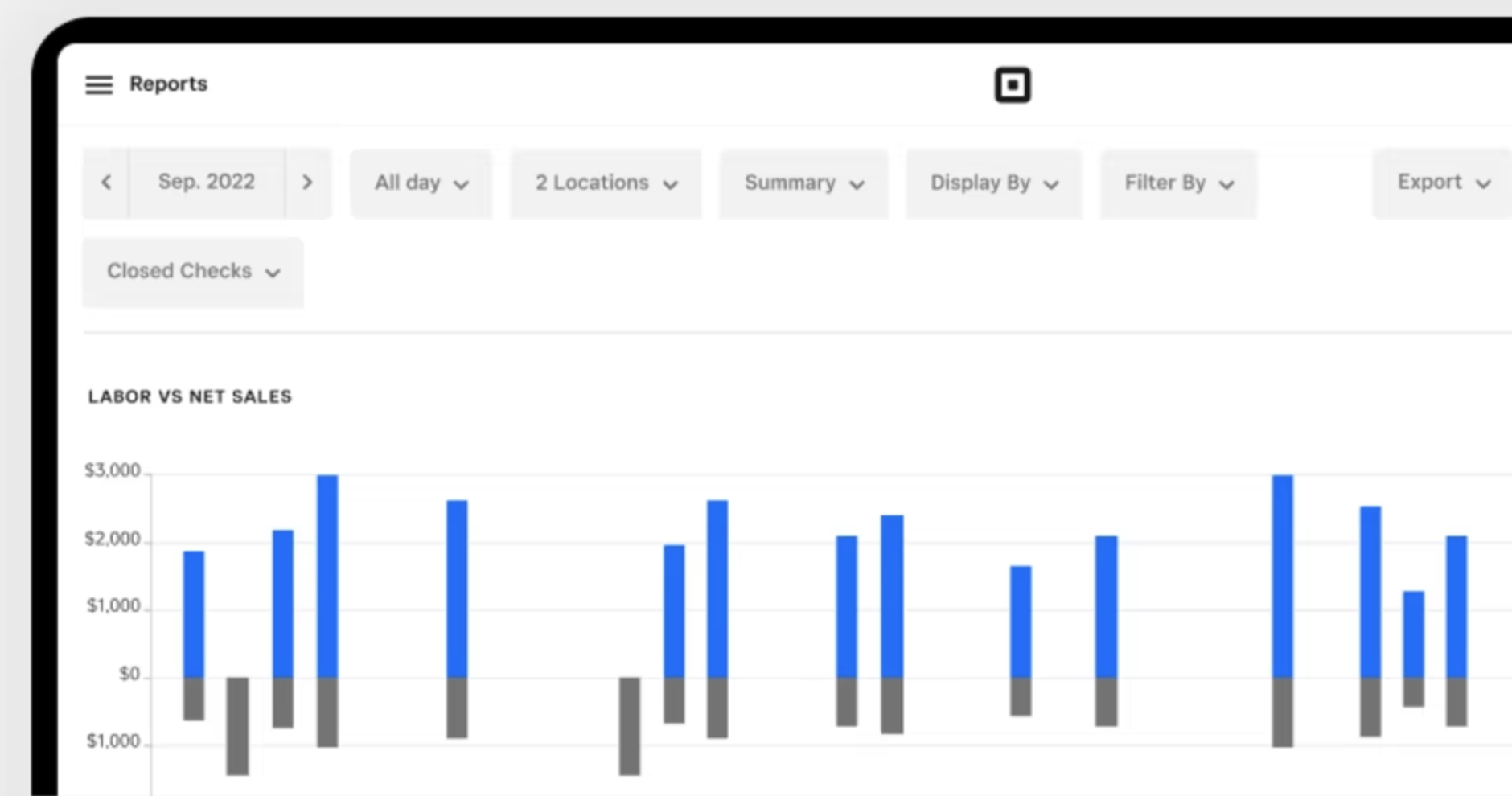1512x796 pixels.
Task: Select the Reports heading
Action: [169, 84]
